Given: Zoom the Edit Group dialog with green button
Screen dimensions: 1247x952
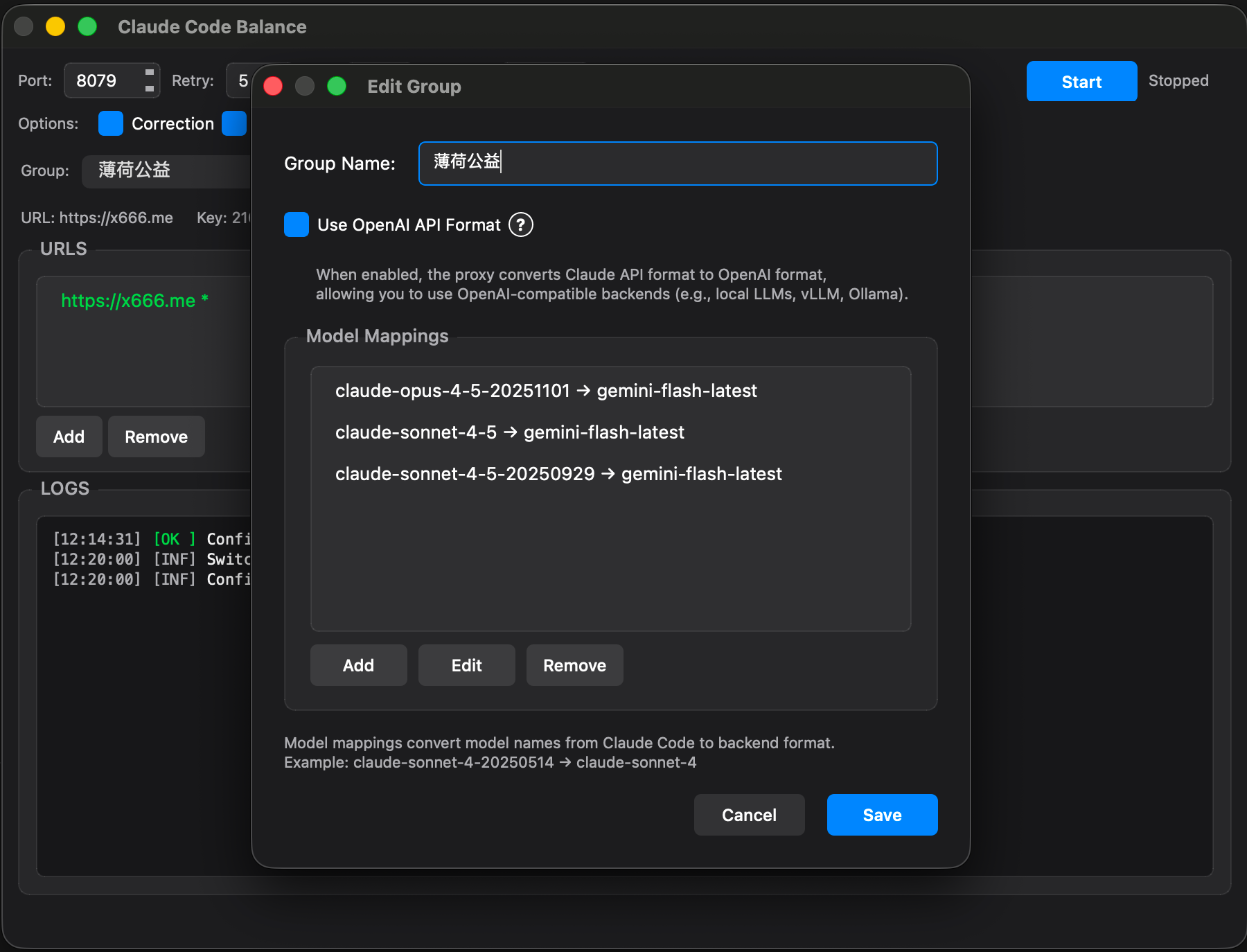Looking at the screenshot, I should pos(337,86).
